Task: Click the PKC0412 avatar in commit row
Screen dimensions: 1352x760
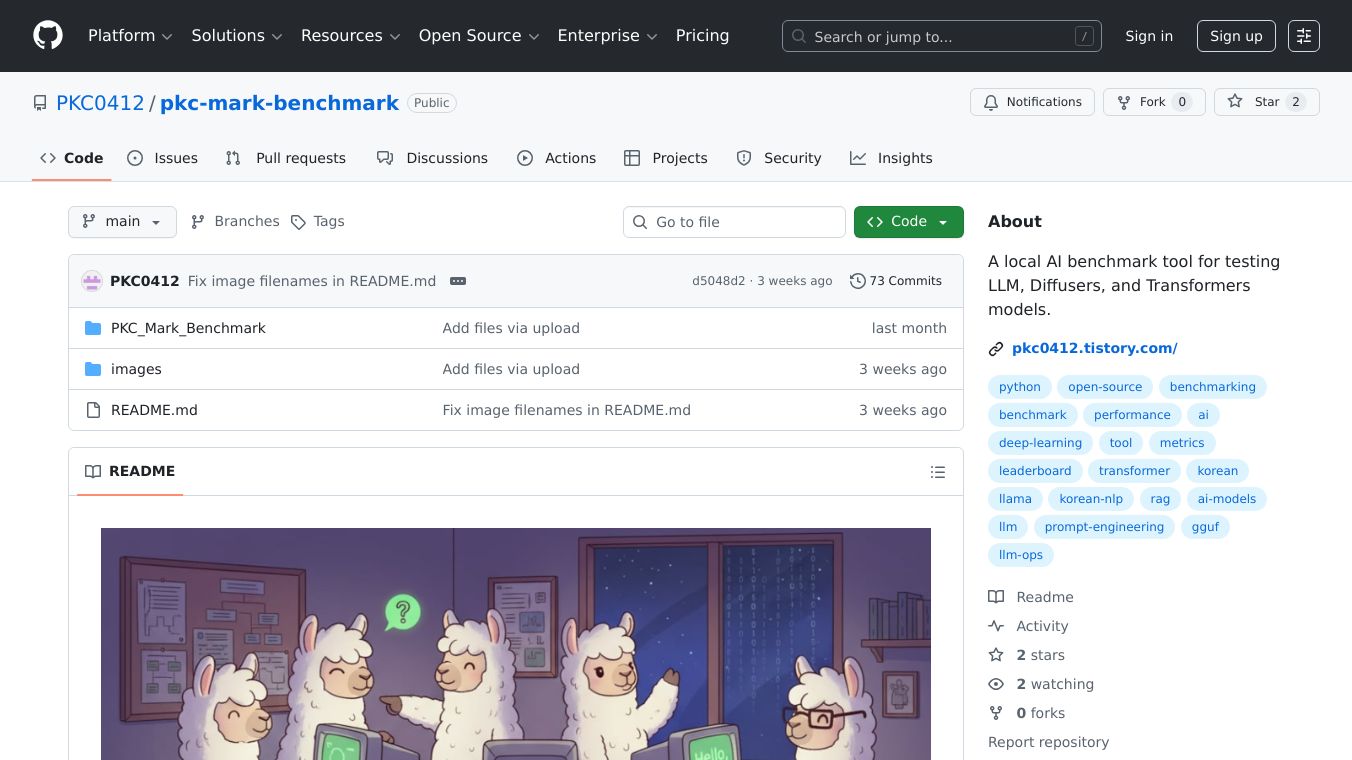Action: coord(92,281)
